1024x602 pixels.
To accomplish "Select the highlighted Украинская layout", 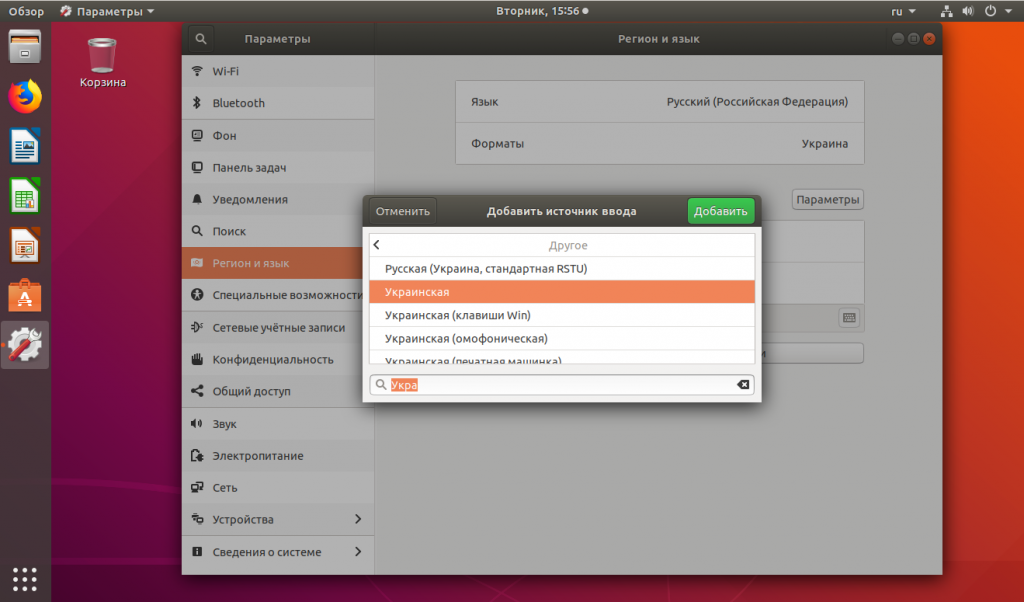I will (562, 292).
